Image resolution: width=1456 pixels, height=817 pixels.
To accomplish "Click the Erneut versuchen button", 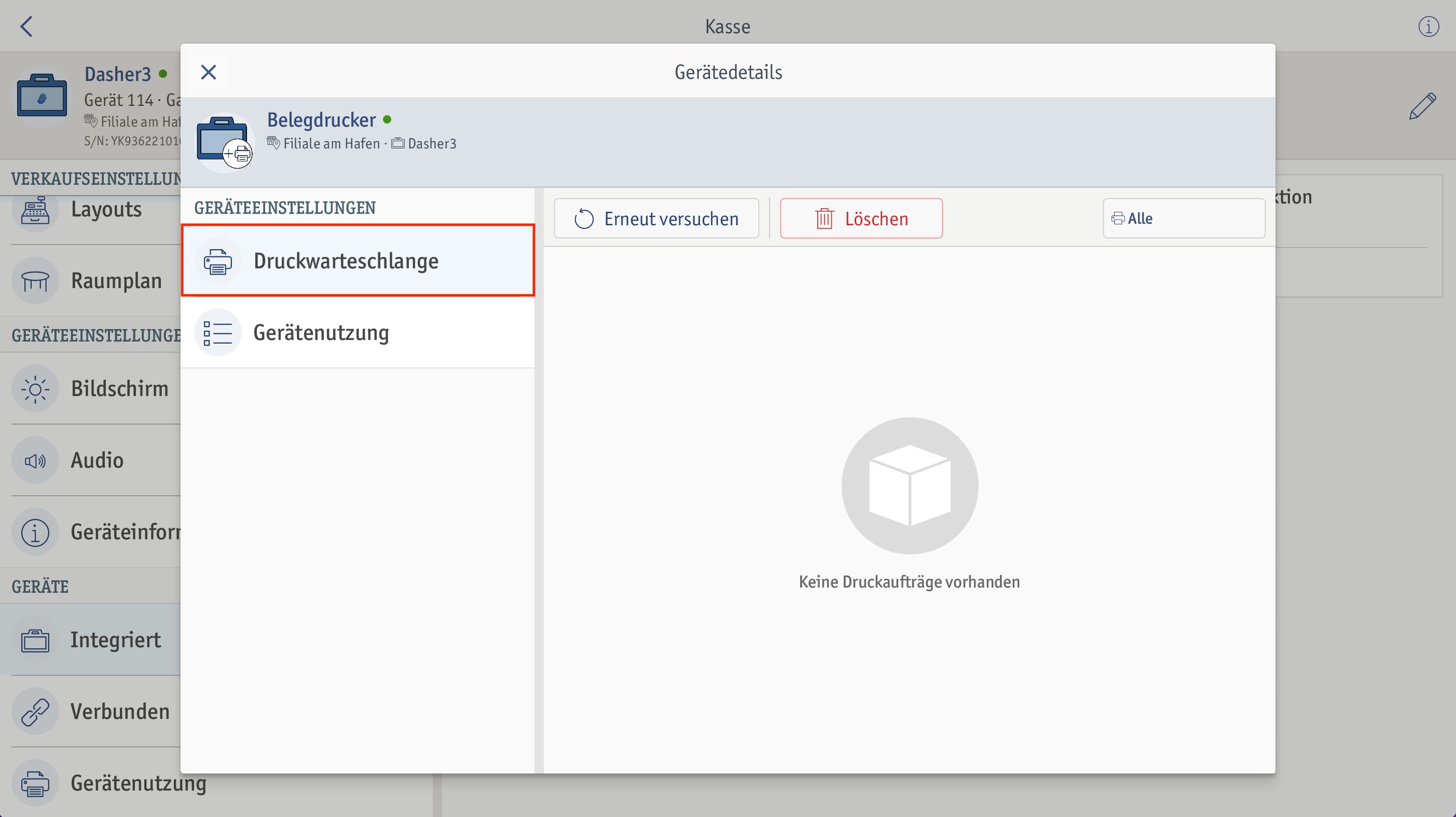I will tap(656, 218).
